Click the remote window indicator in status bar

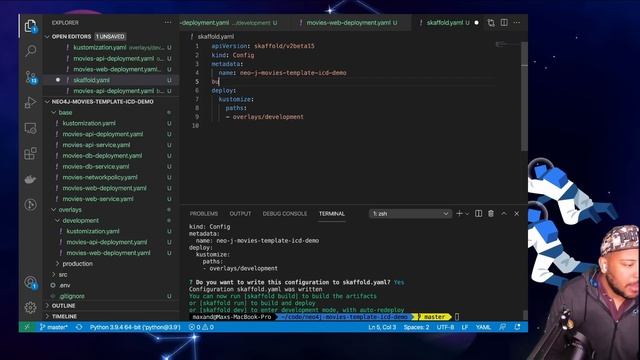[27, 327]
